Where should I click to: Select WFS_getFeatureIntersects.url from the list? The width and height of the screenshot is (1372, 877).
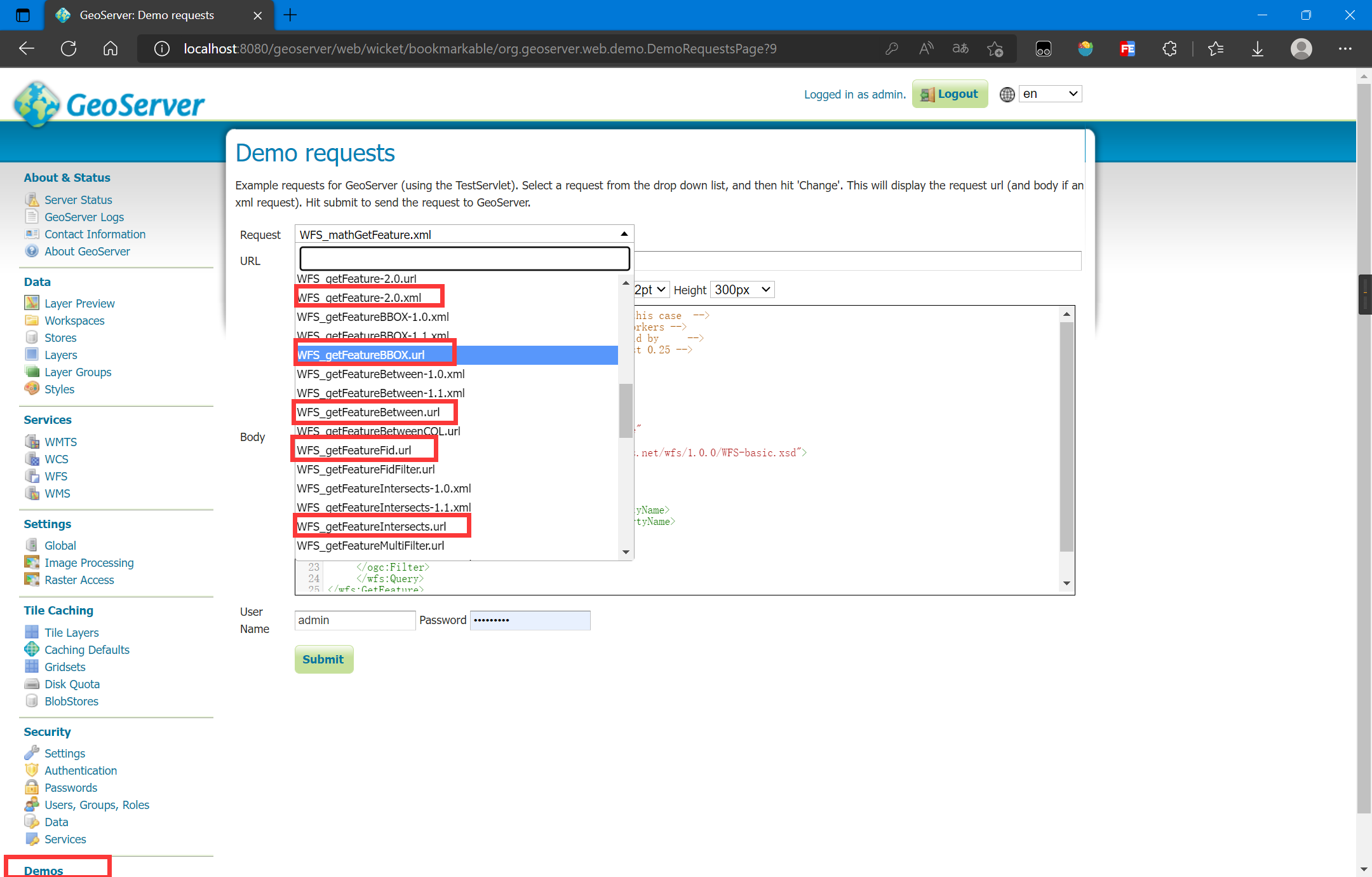pyautogui.click(x=372, y=526)
